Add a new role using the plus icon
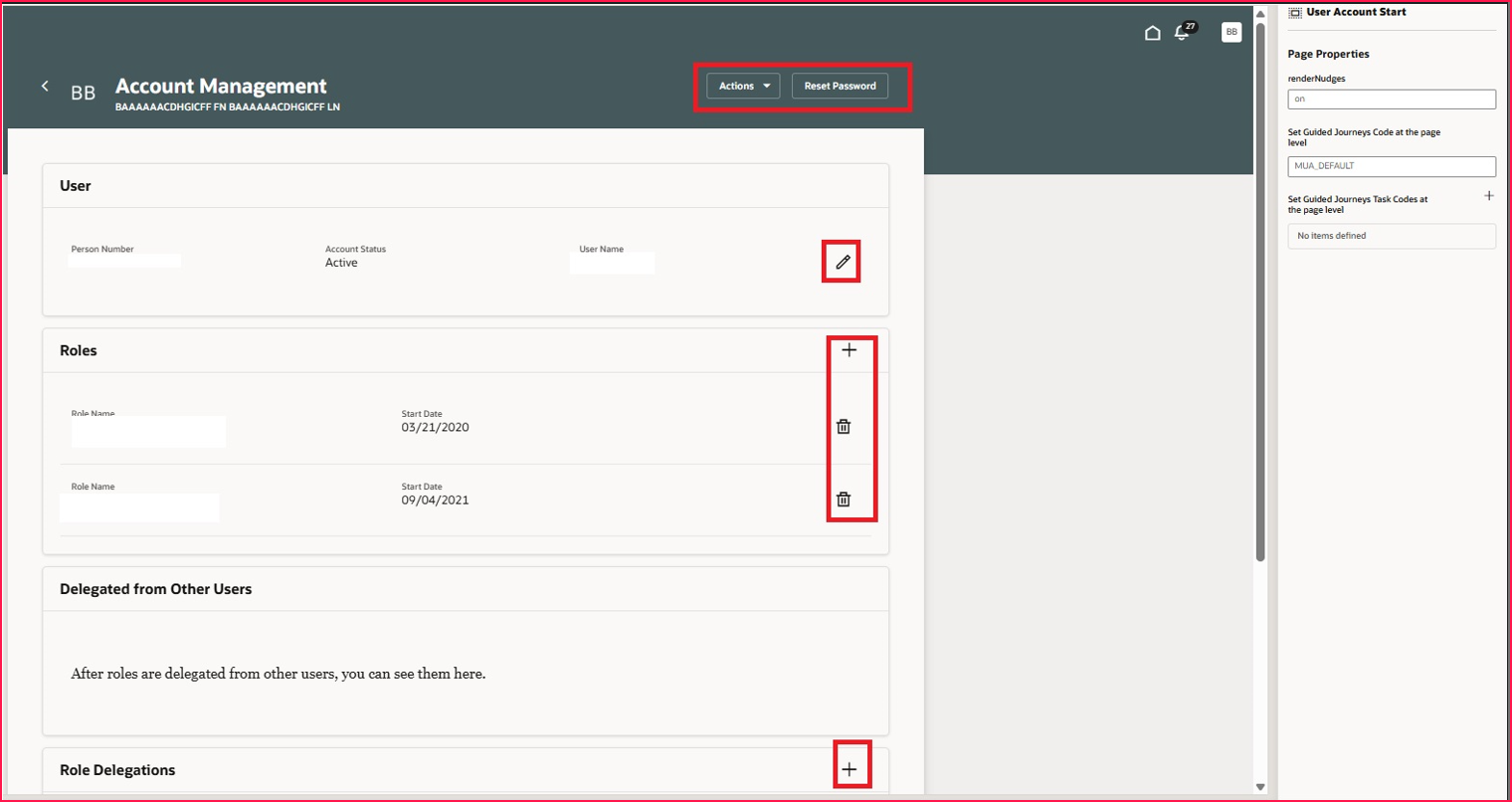Image resolution: width=1512 pixels, height=802 pixels. click(x=850, y=349)
